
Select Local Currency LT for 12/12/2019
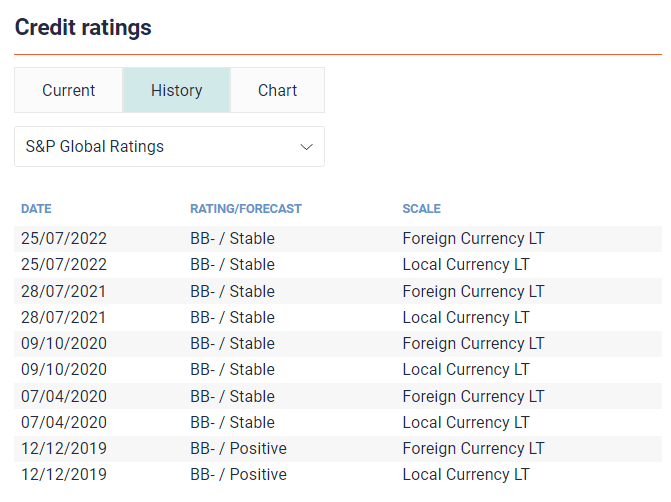(465, 474)
